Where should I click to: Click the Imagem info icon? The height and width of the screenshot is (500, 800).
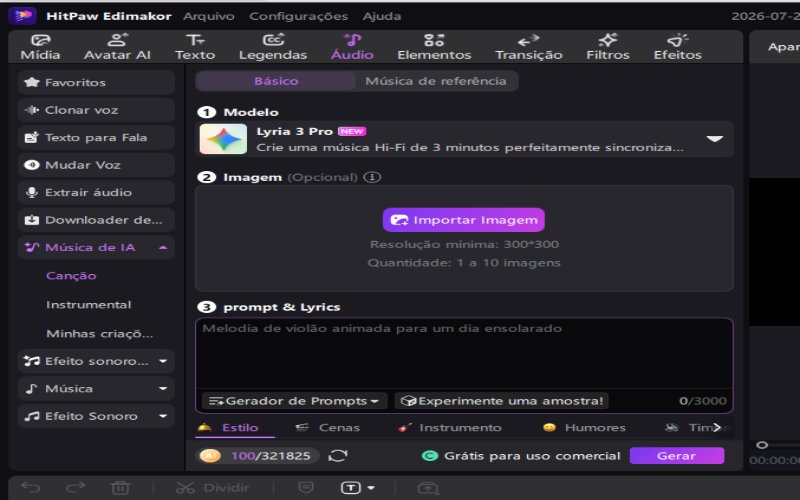pyautogui.click(x=372, y=177)
